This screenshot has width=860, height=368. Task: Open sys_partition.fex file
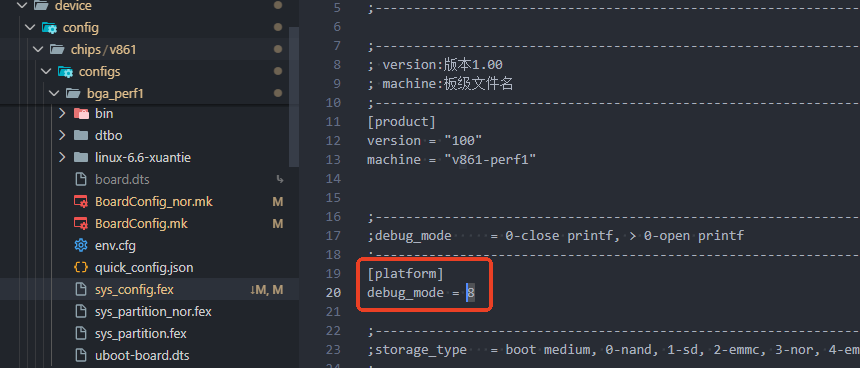(140, 333)
